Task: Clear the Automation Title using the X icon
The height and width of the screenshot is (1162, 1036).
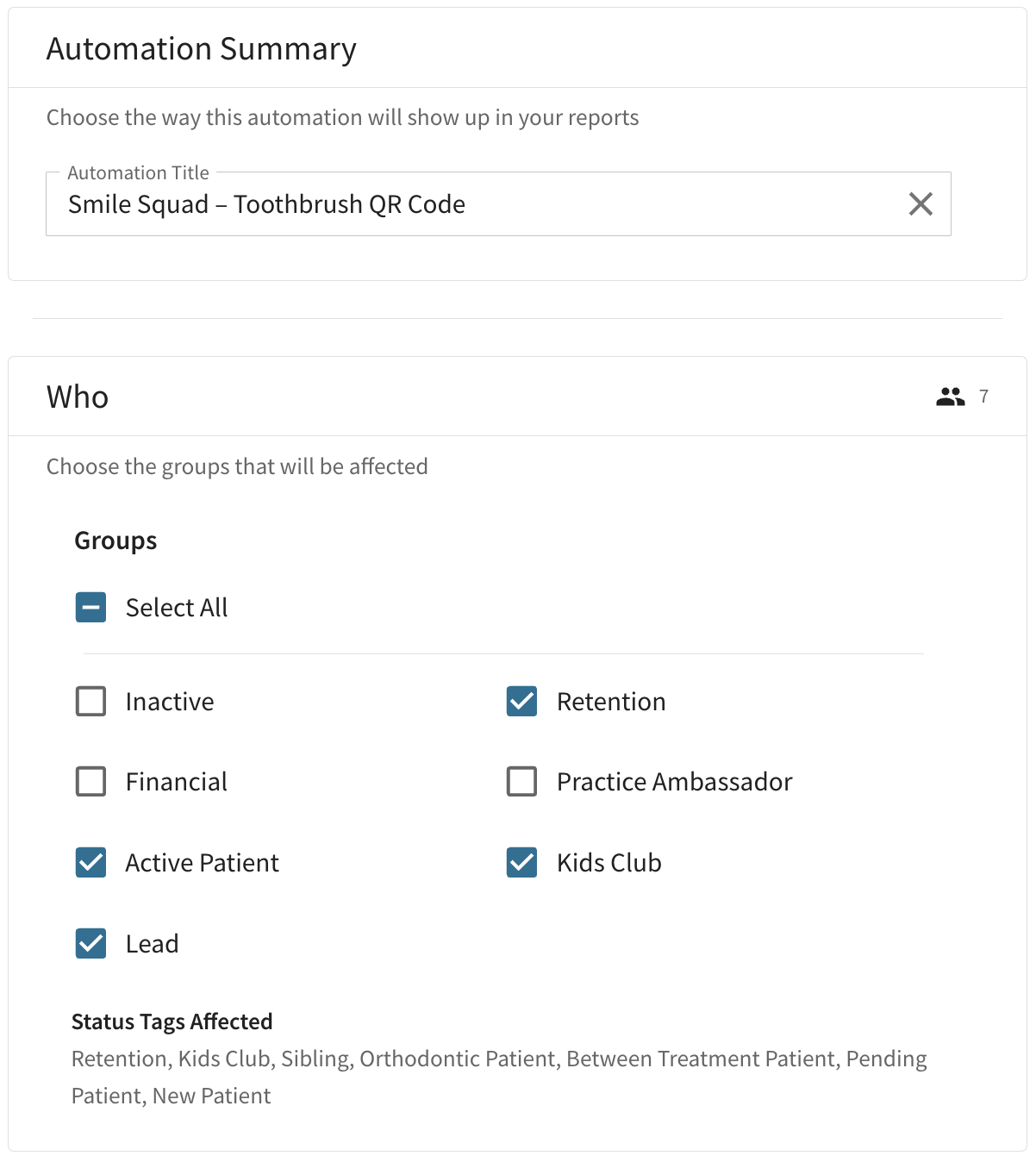Action: point(920,203)
